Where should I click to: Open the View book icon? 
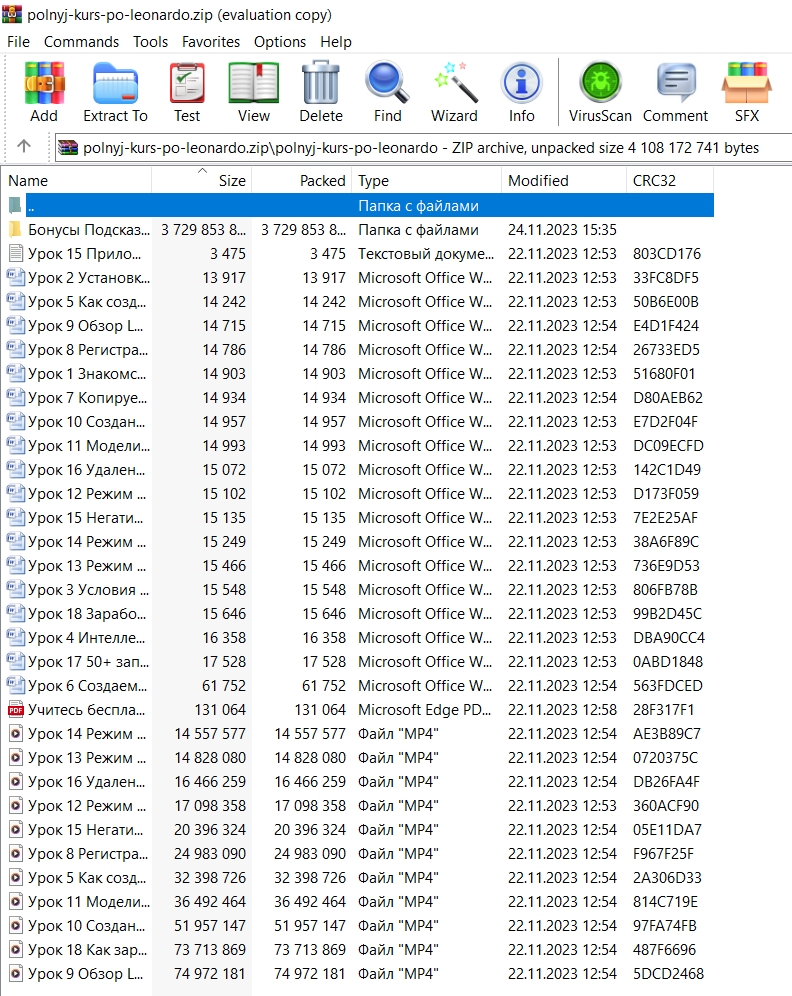(x=253, y=83)
